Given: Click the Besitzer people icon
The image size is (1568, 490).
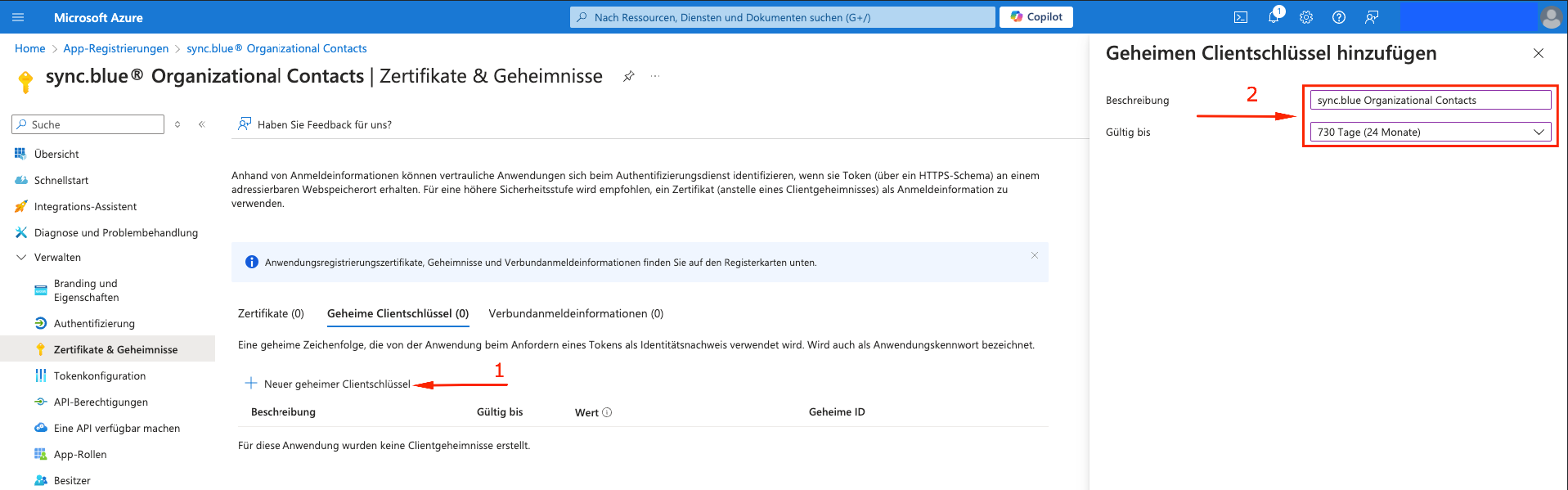Looking at the screenshot, I should 40,480.
